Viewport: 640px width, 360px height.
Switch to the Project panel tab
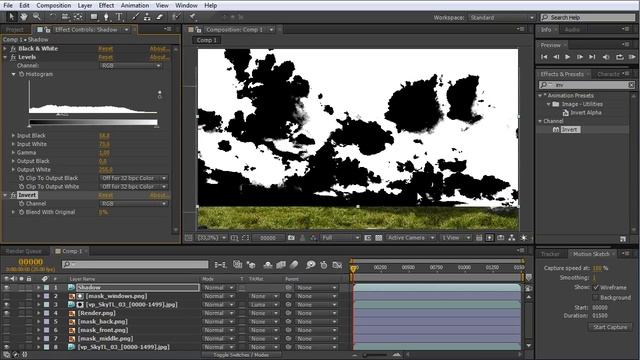pyautogui.click(x=14, y=29)
